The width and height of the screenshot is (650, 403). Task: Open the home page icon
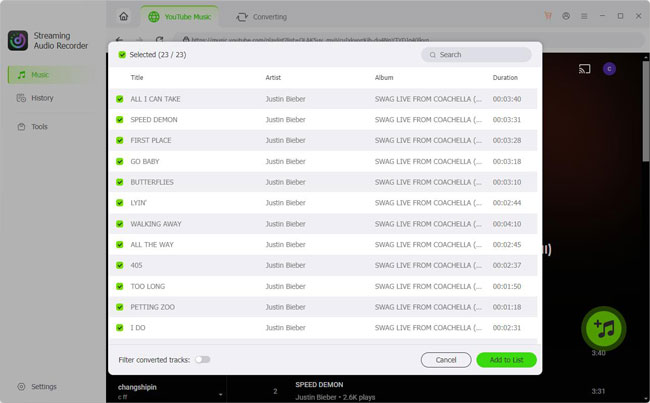124,17
